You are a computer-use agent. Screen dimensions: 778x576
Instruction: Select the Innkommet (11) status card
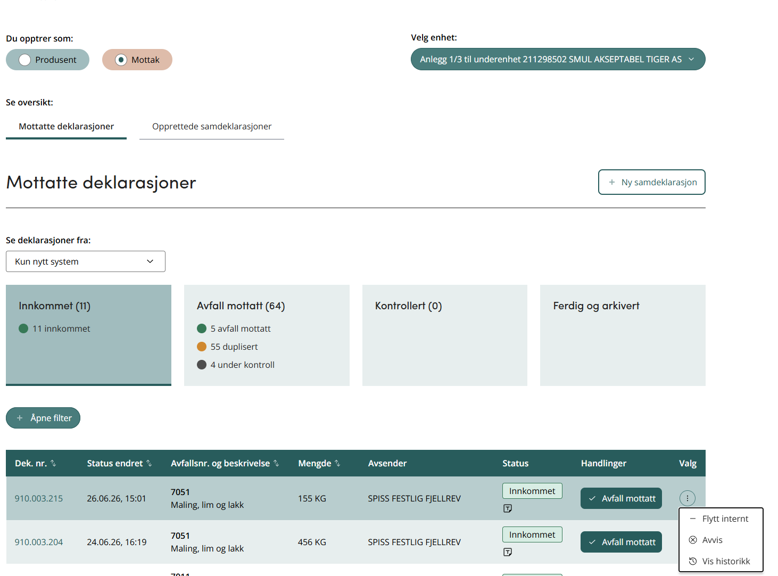[x=88, y=335]
